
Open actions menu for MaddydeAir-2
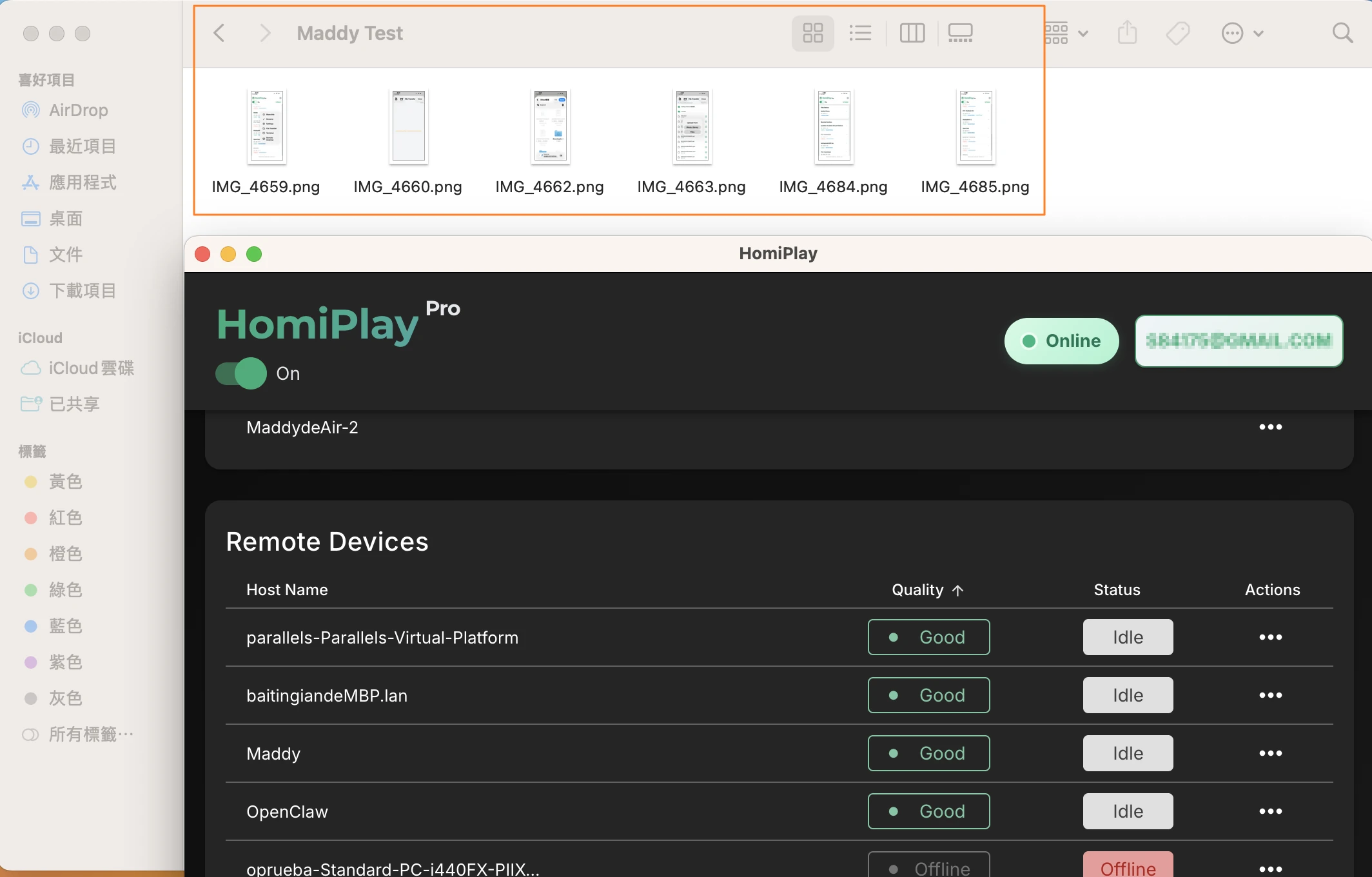click(x=1271, y=428)
